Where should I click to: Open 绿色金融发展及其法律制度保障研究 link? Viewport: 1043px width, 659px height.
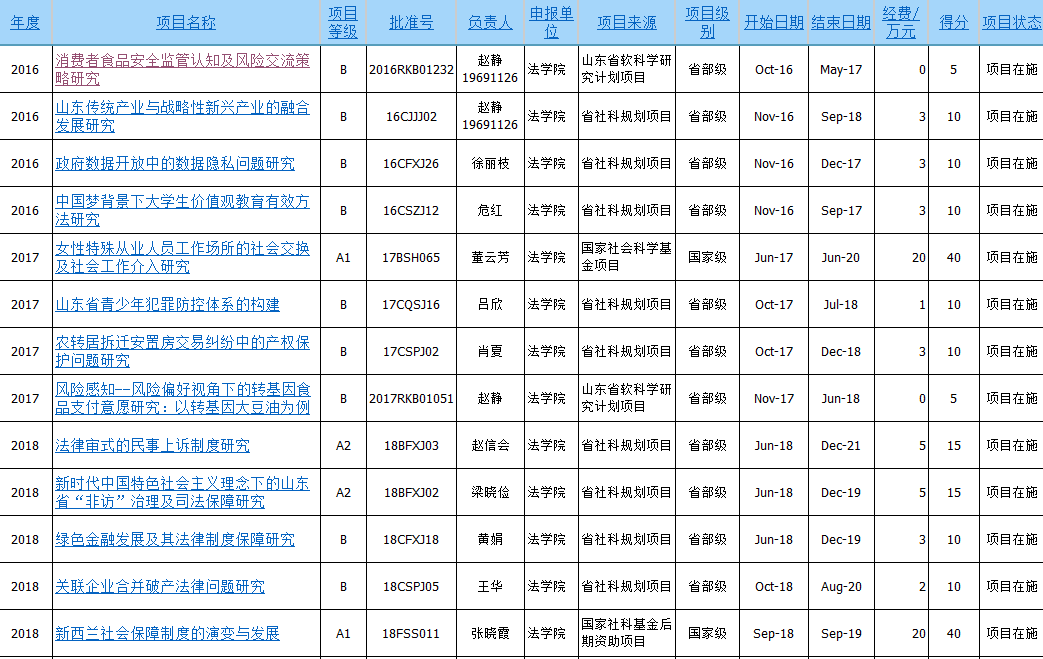(175, 540)
